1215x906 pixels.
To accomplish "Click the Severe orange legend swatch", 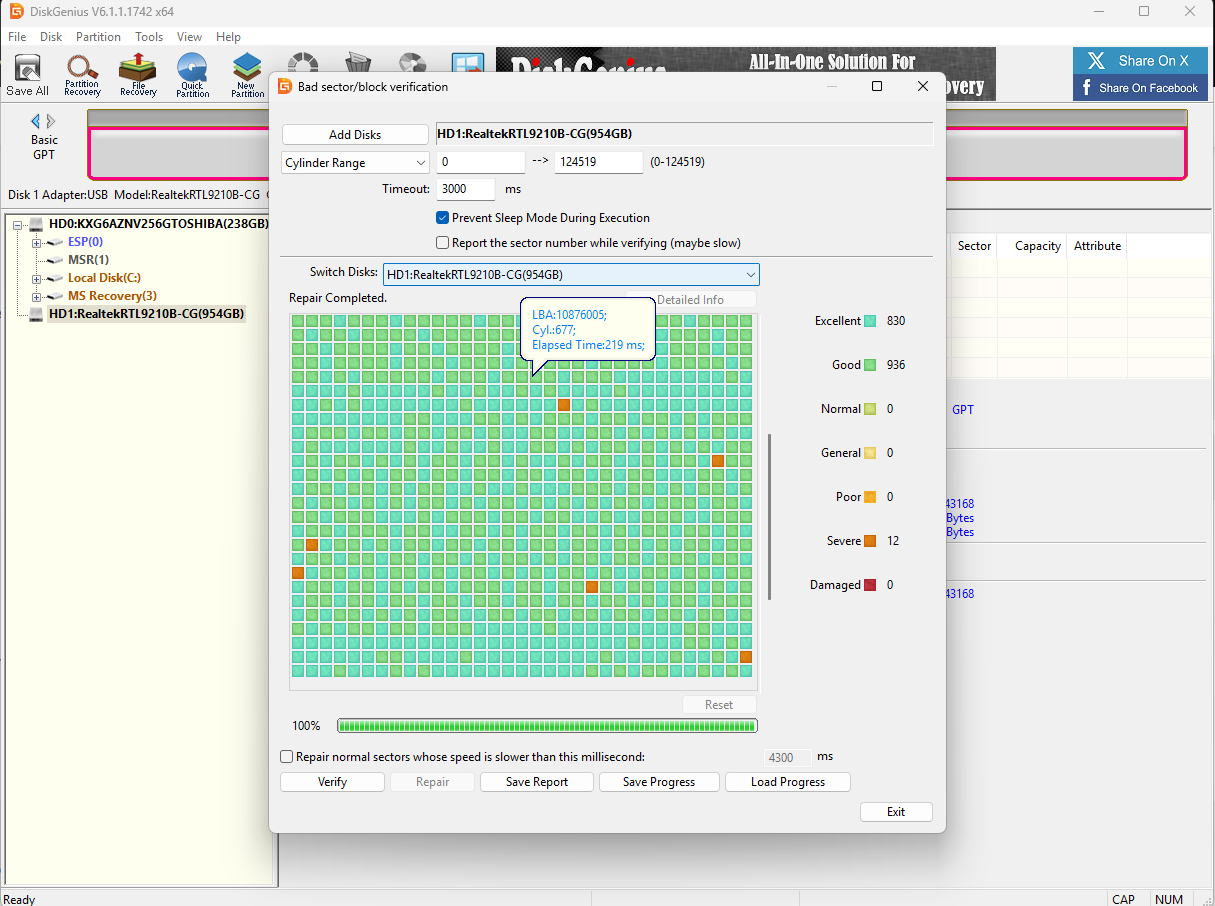I will coord(870,541).
